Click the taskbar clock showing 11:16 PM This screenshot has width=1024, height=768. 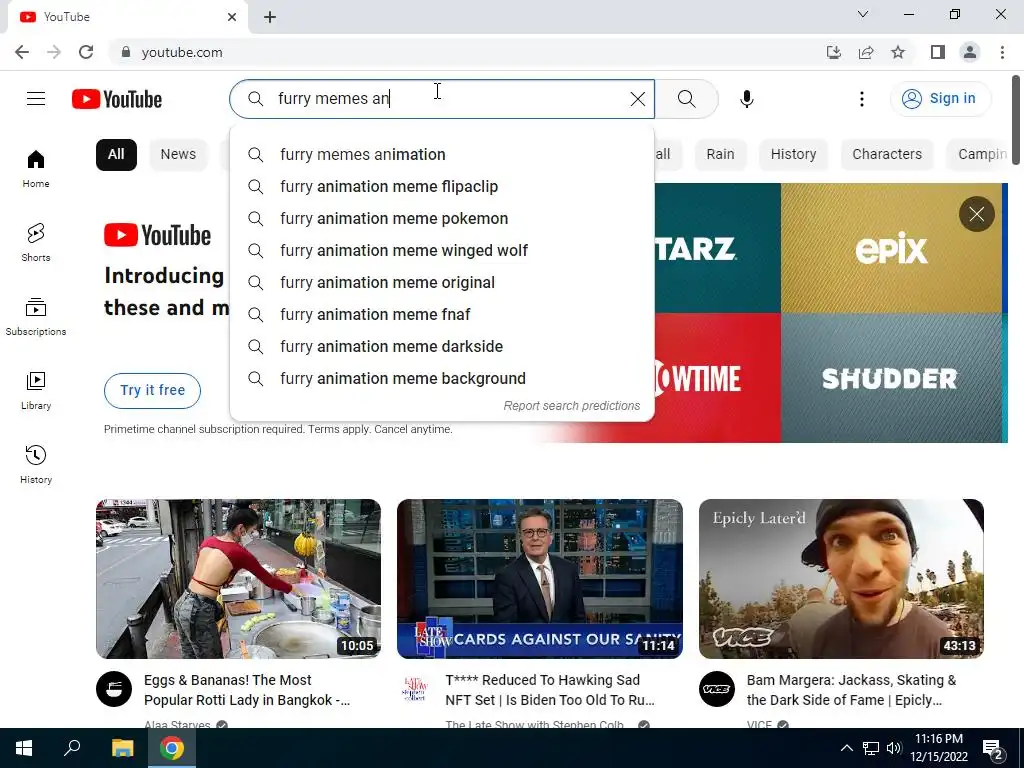(938, 748)
